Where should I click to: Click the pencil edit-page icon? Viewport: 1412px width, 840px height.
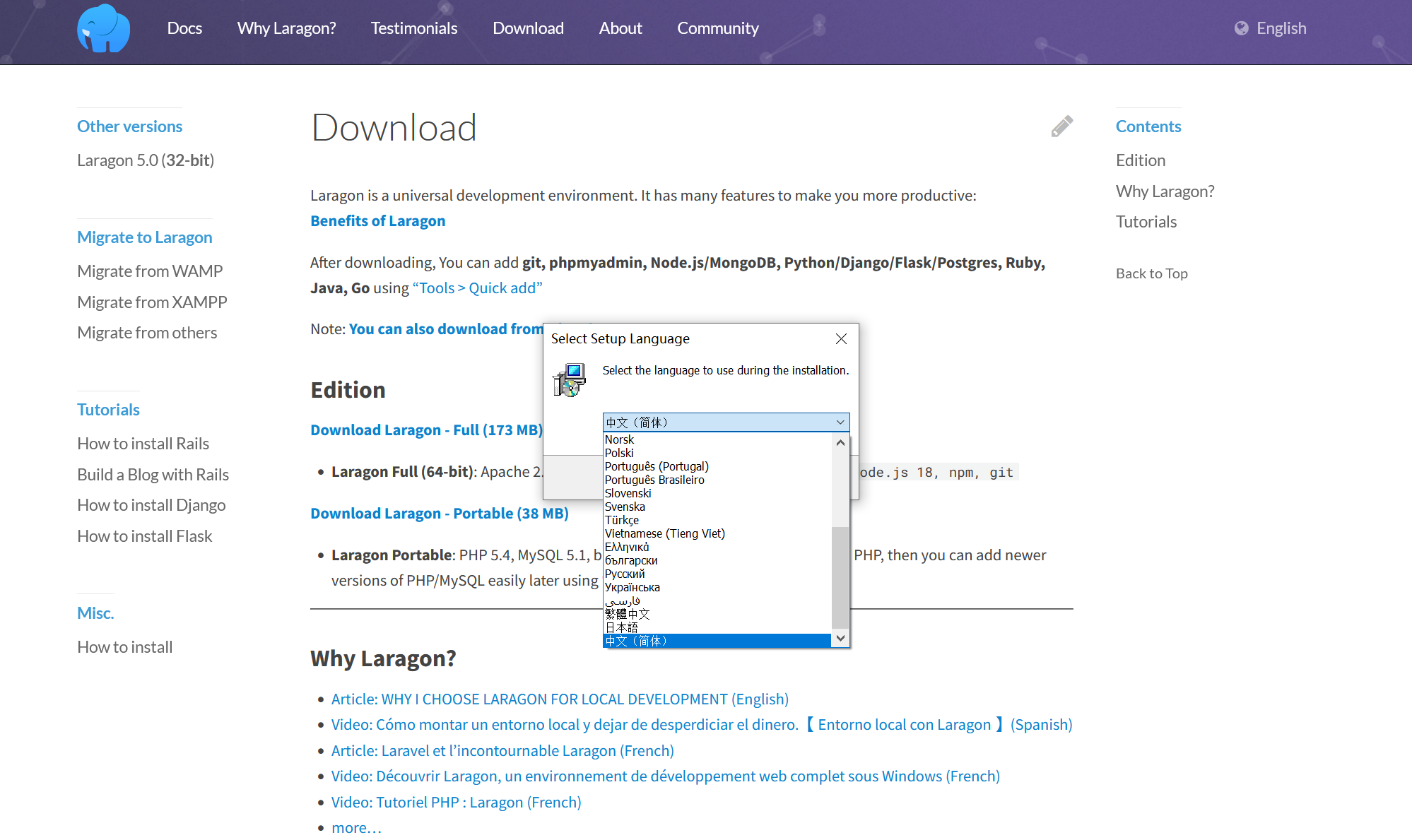coord(1061,126)
